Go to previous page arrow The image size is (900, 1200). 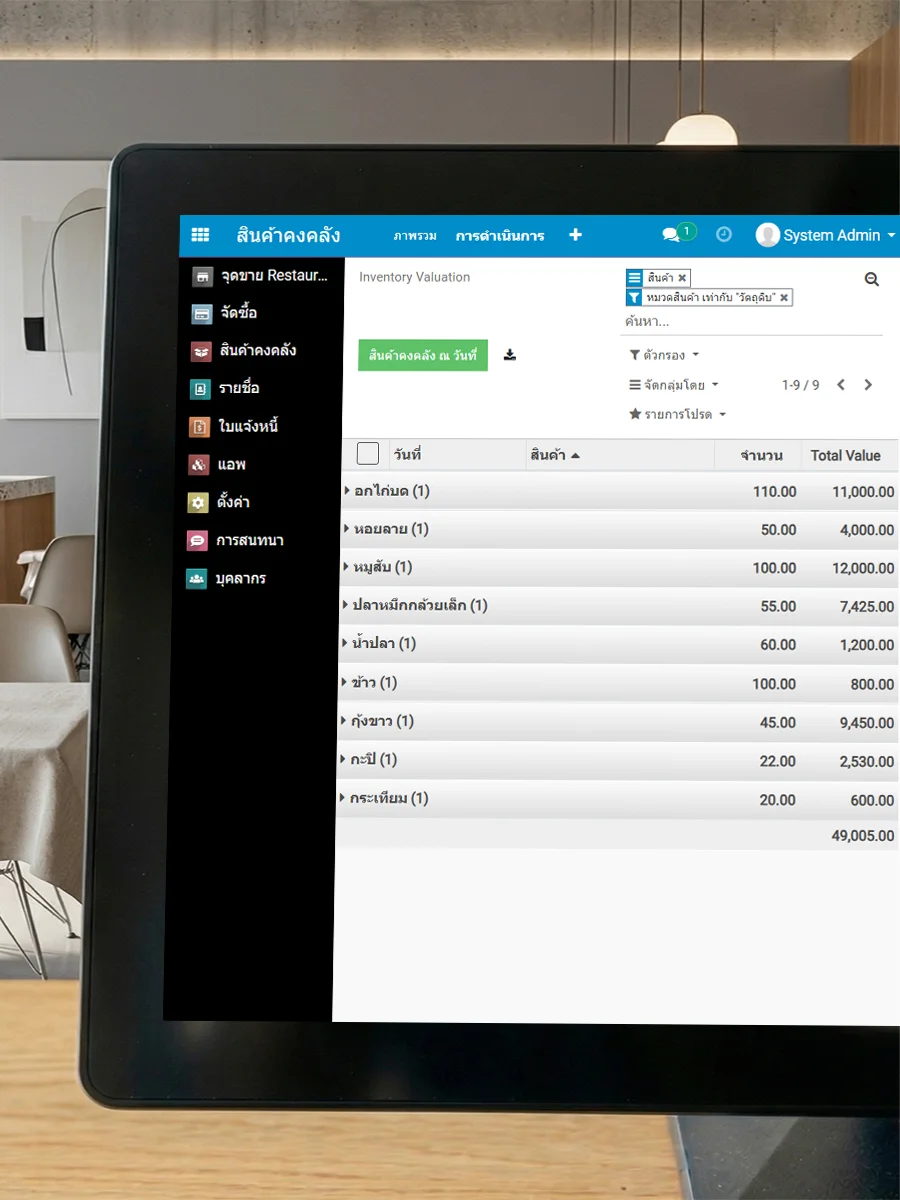pos(841,385)
